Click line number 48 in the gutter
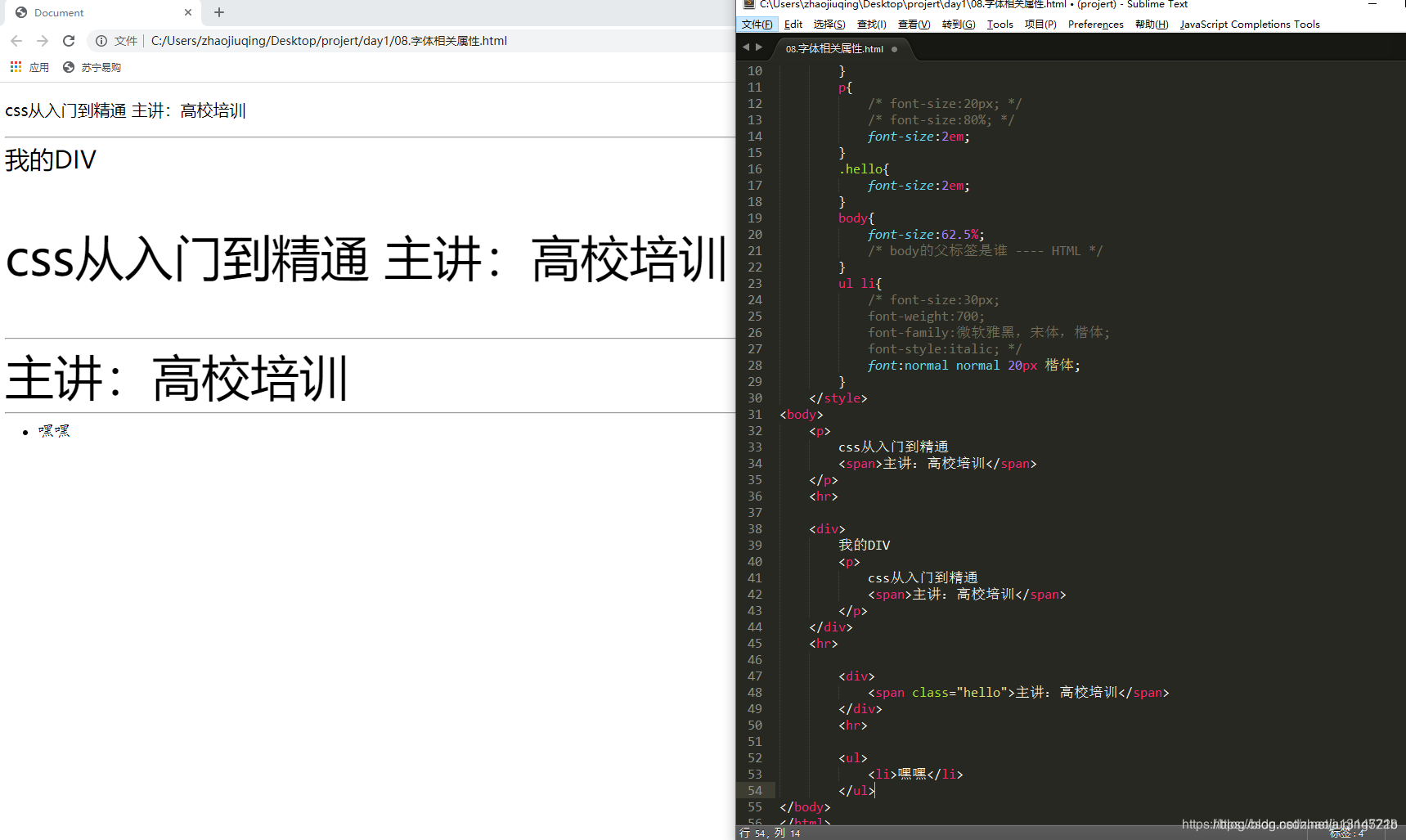This screenshot has width=1406, height=840. tap(755, 693)
